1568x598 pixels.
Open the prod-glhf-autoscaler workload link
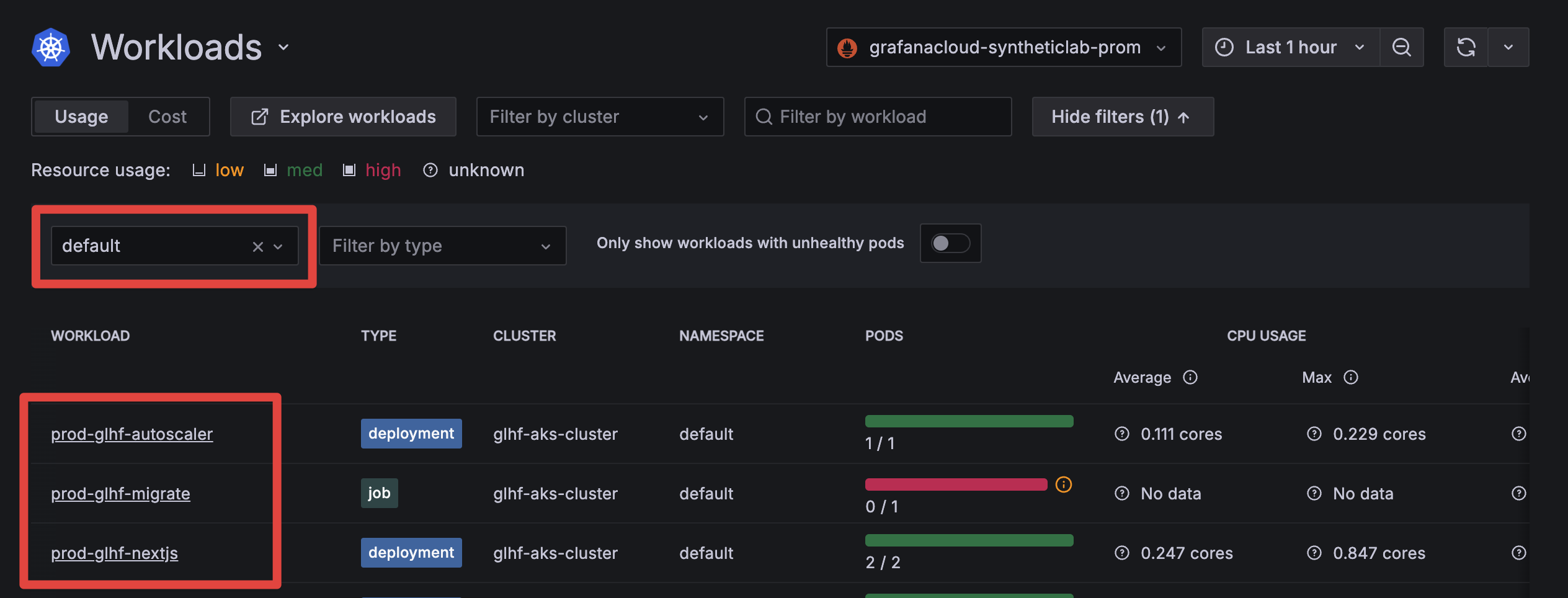point(131,434)
